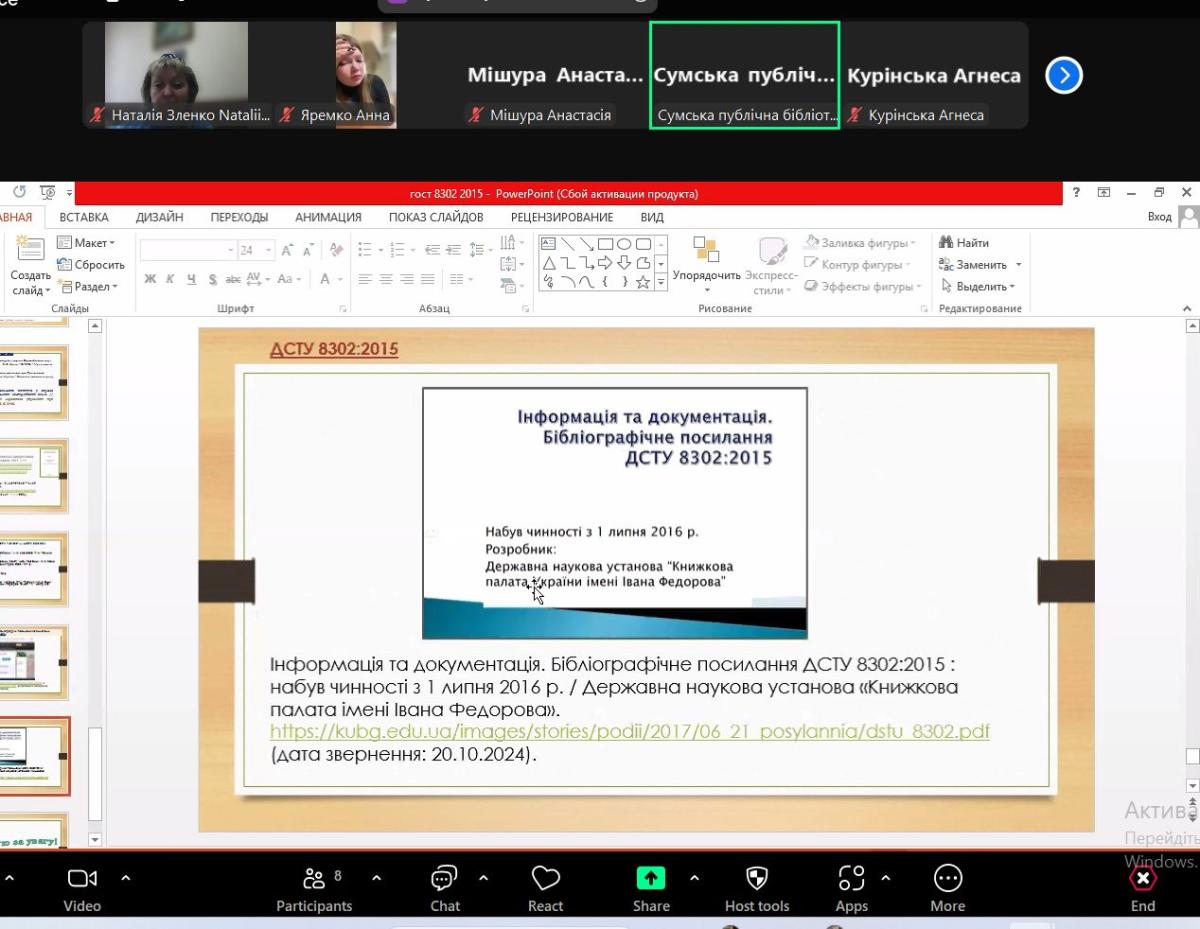Click the React heart icon
The image size is (1200, 929).
pyautogui.click(x=545, y=879)
